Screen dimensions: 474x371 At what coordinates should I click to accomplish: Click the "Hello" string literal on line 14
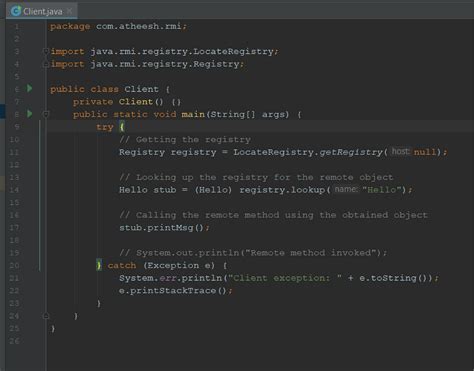(382, 190)
